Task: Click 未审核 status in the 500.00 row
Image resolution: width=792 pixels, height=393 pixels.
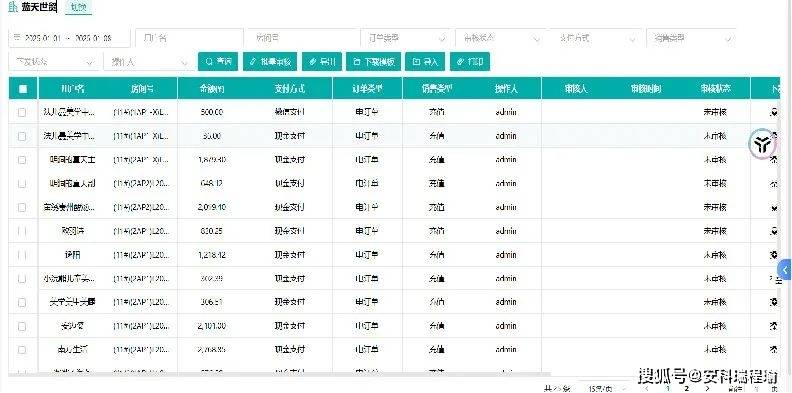Action: (715, 113)
